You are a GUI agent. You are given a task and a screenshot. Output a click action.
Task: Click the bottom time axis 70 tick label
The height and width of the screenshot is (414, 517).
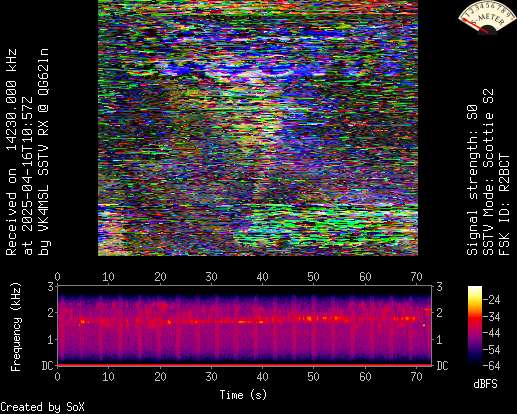point(416,377)
